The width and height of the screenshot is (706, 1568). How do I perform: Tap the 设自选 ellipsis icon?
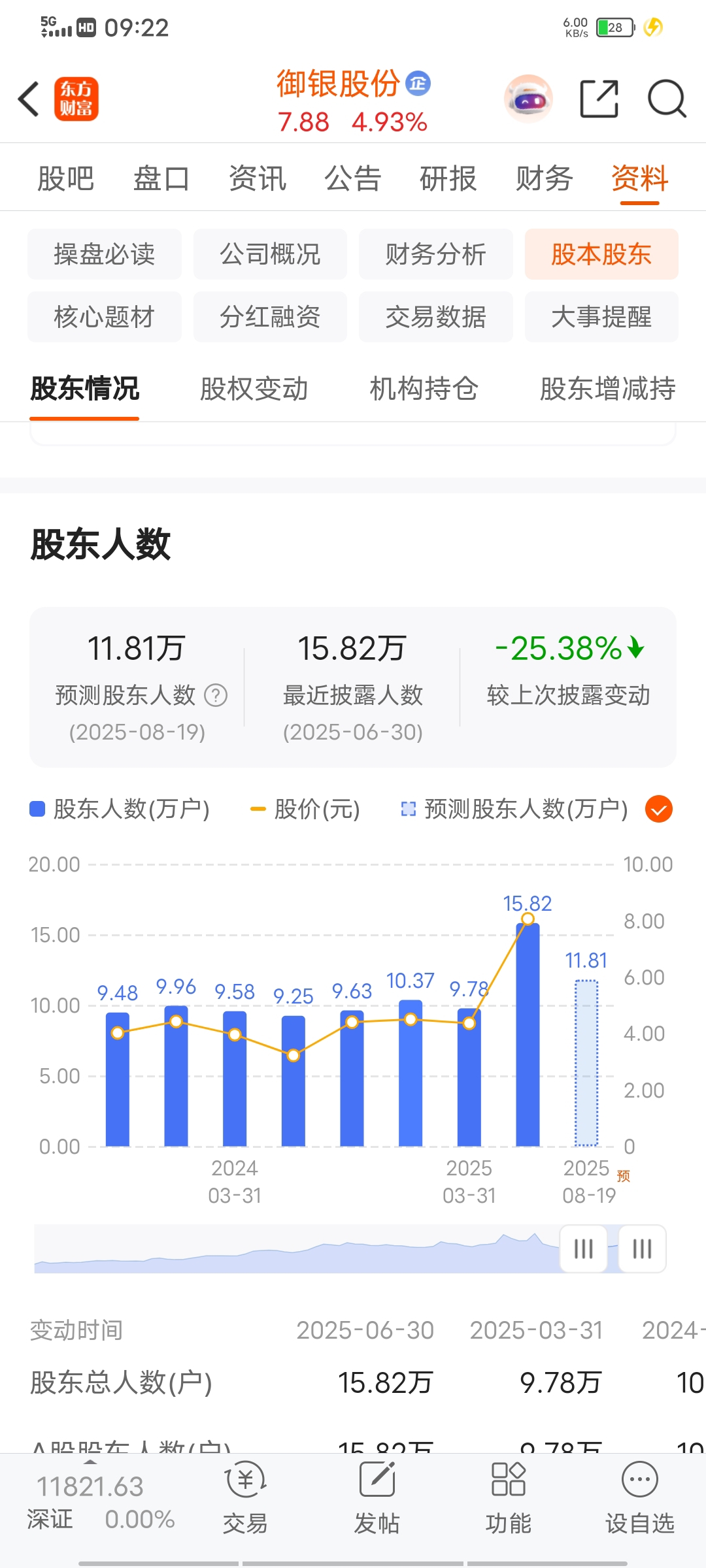[640, 1479]
